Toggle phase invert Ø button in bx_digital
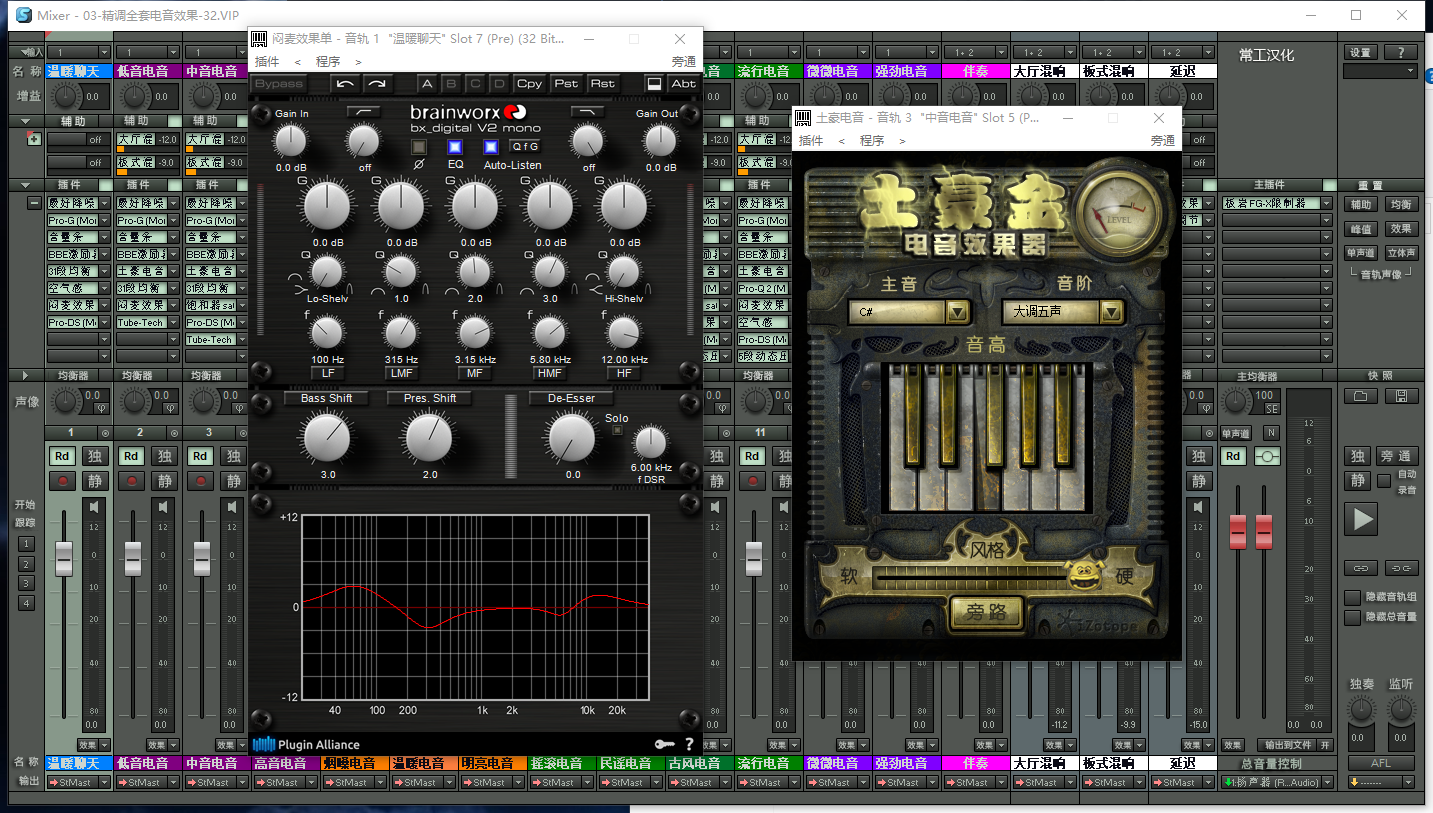Image resolution: width=1433 pixels, height=813 pixels. point(419,147)
